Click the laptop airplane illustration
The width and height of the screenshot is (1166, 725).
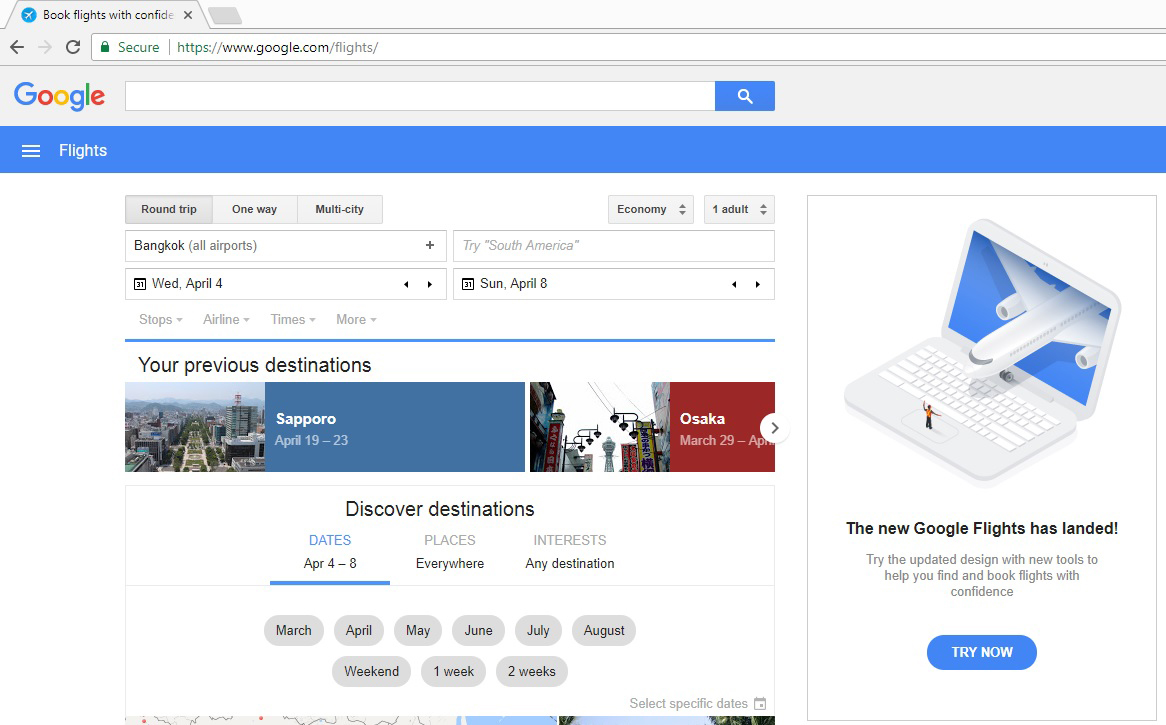tap(982, 352)
